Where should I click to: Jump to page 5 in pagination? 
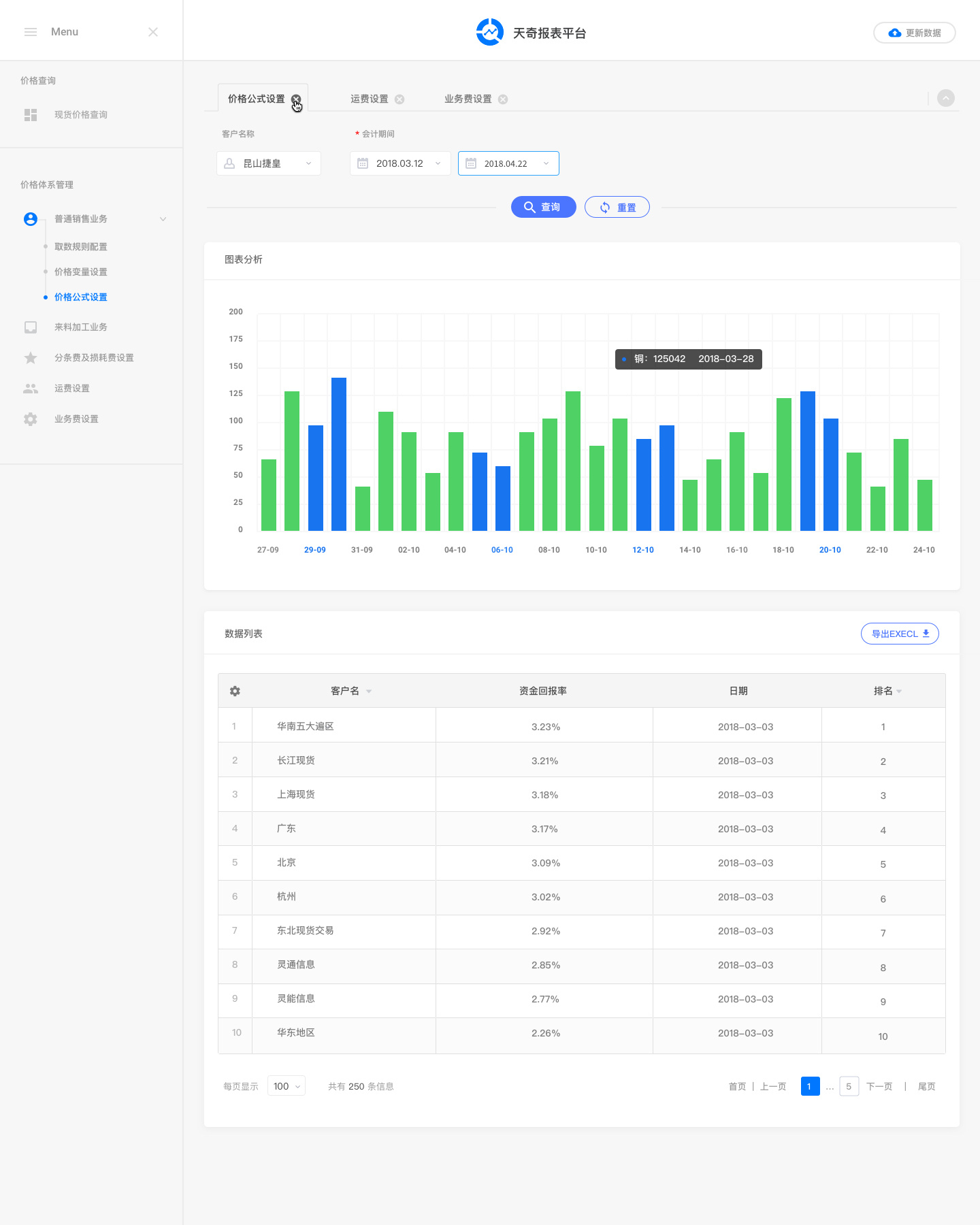point(849,1086)
